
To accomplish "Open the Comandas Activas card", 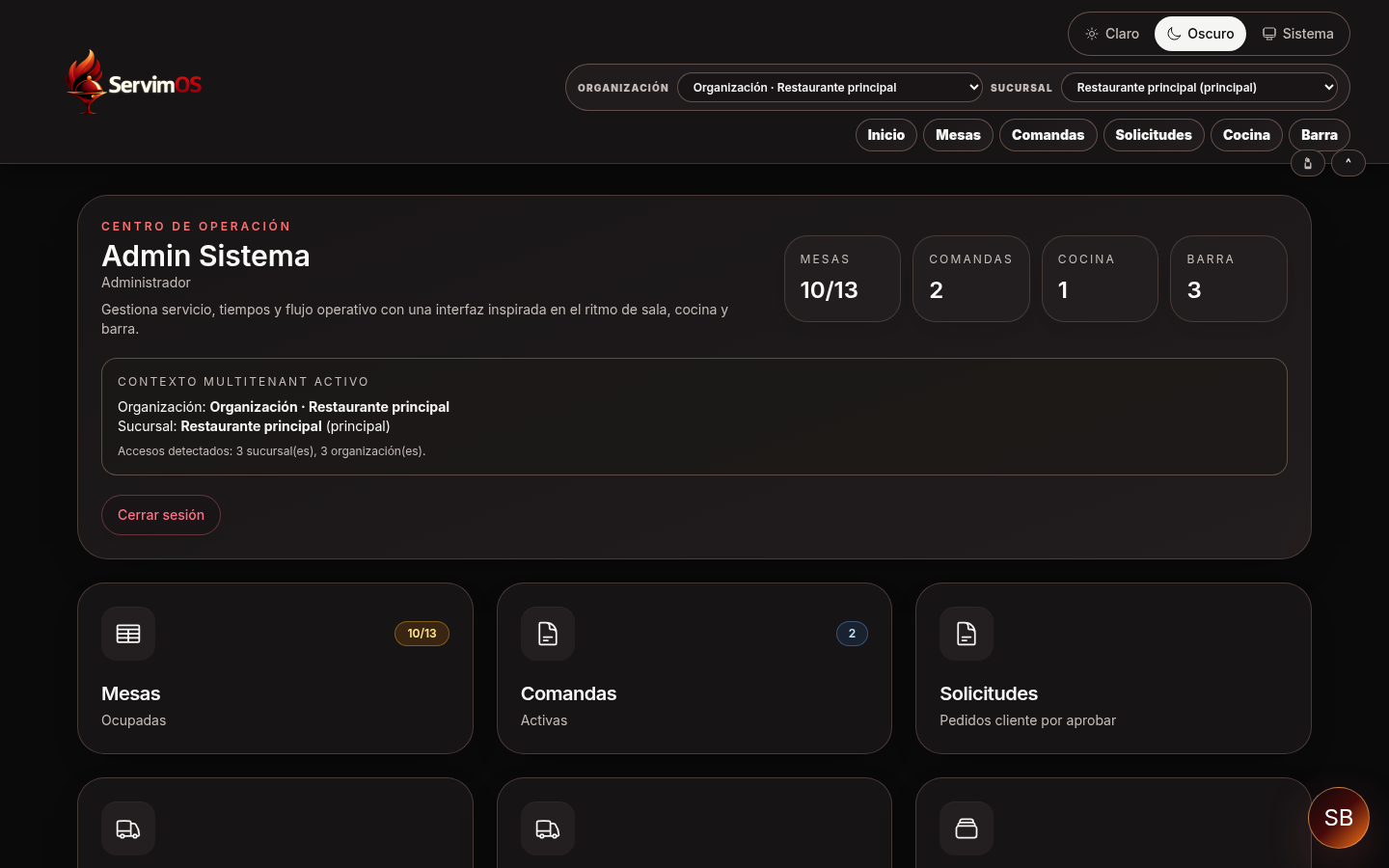I will [694, 668].
